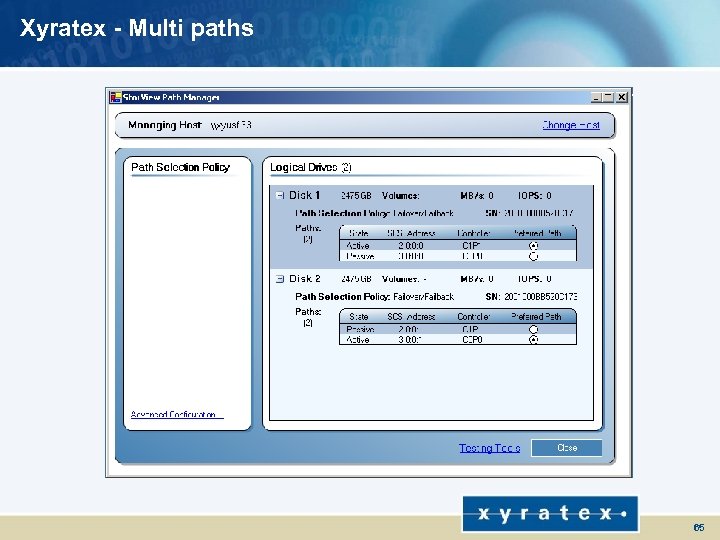Click the State column header in Disk 1 paths
The height and width of the screenshot is (540, 720).
359,233
